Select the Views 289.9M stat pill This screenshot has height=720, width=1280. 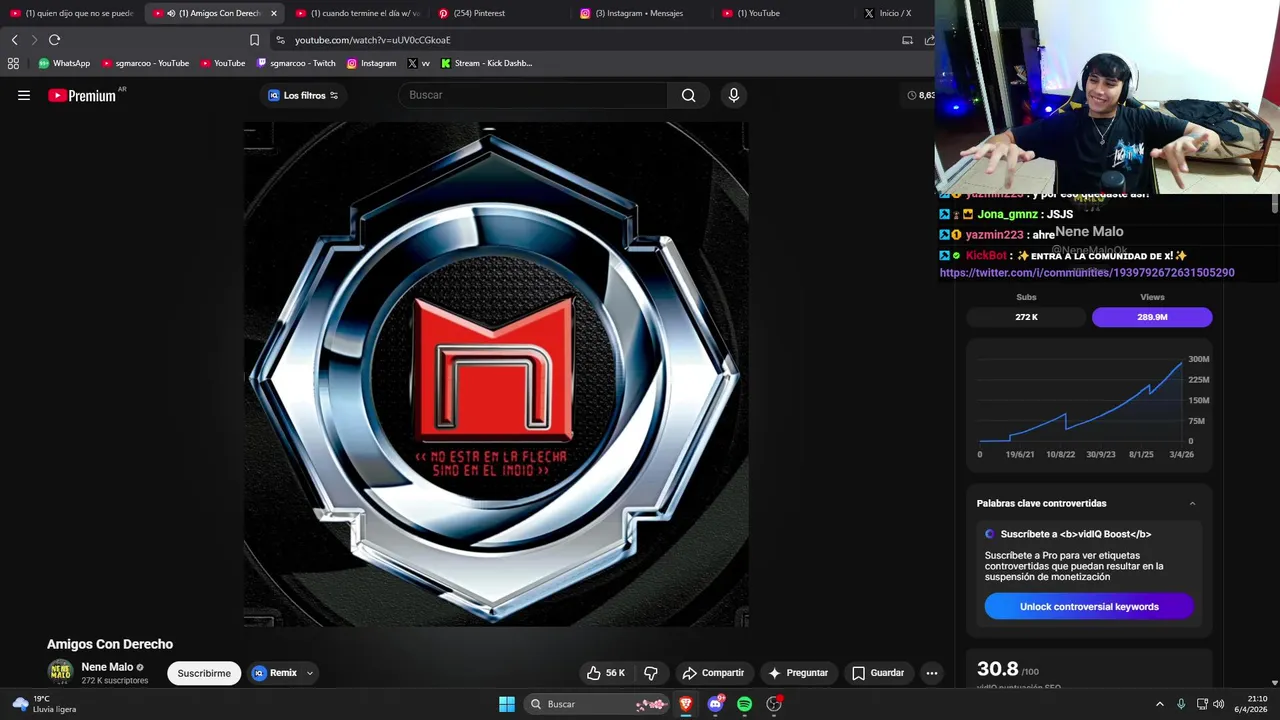point(1152,317)
